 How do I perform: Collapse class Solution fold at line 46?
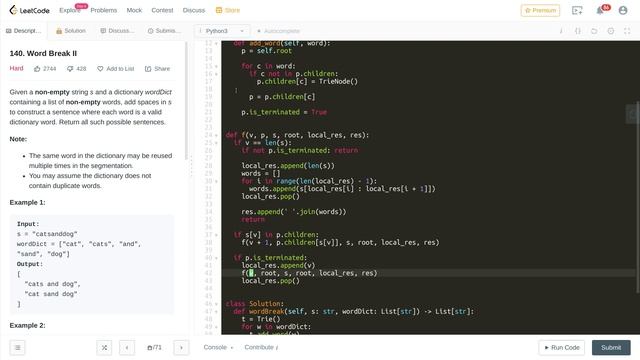pos(216,304)
